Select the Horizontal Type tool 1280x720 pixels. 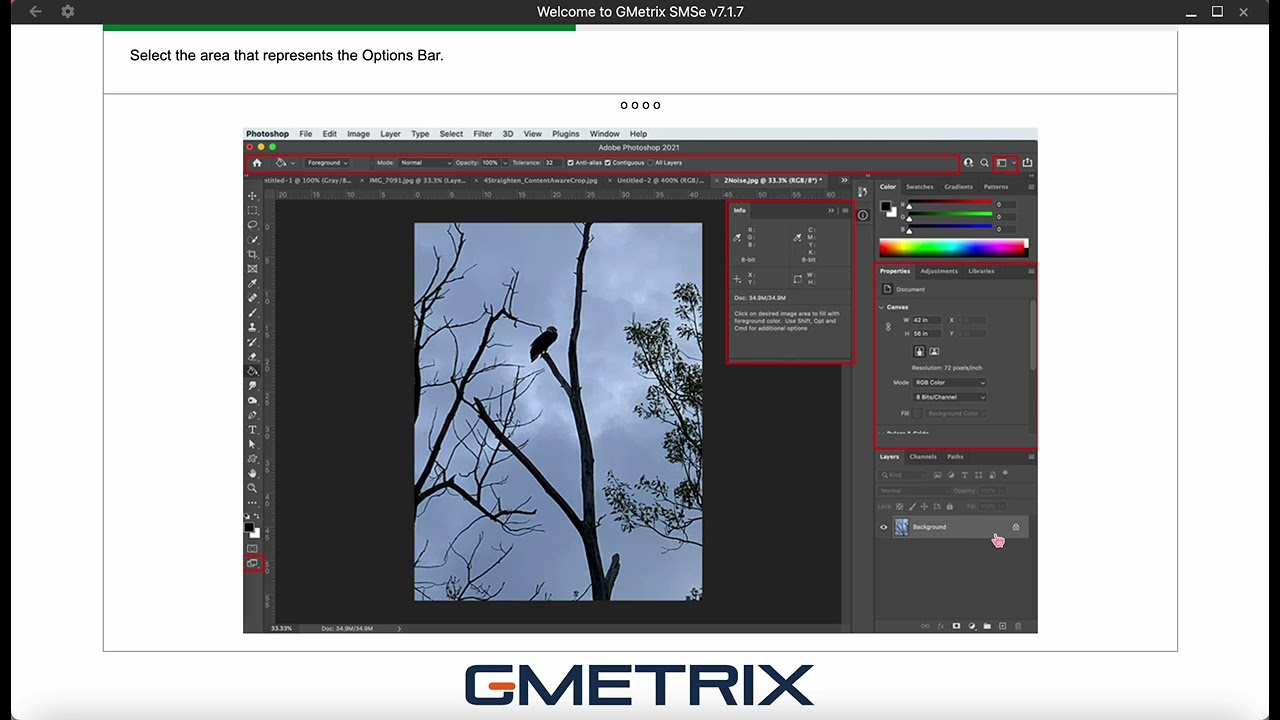coord(252,429)
